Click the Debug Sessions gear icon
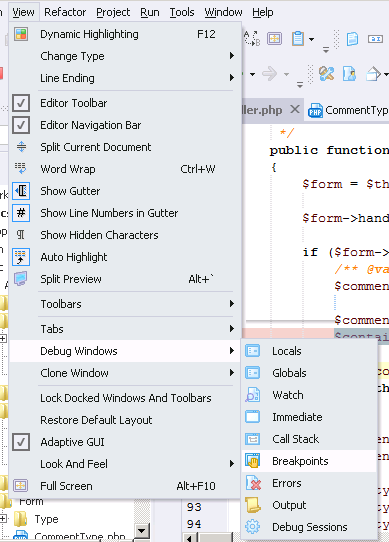Viewport: 389px width, 542px height. tap(253, 527)
